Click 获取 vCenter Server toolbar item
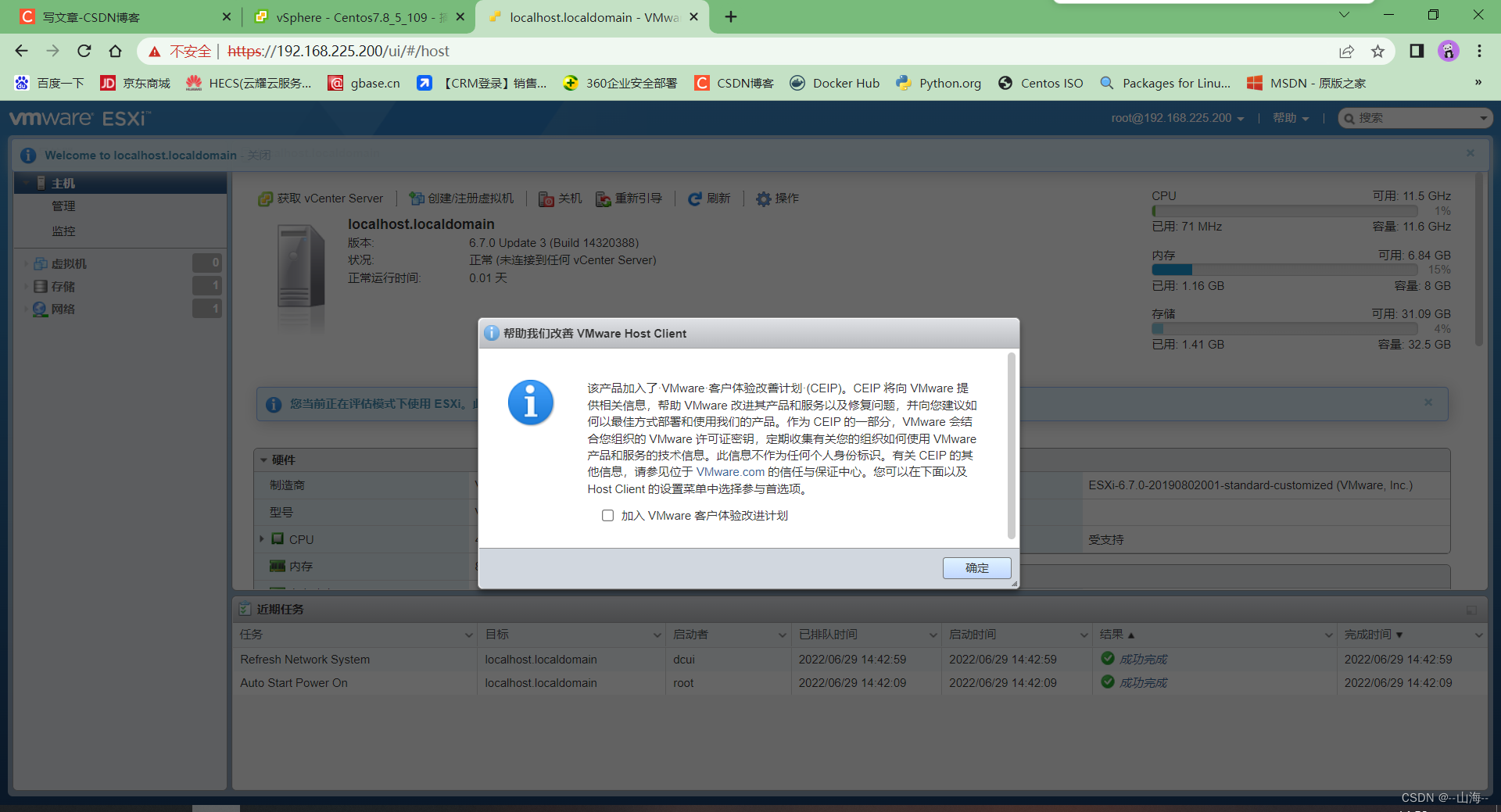1501x812 pixels. (321, 199)
